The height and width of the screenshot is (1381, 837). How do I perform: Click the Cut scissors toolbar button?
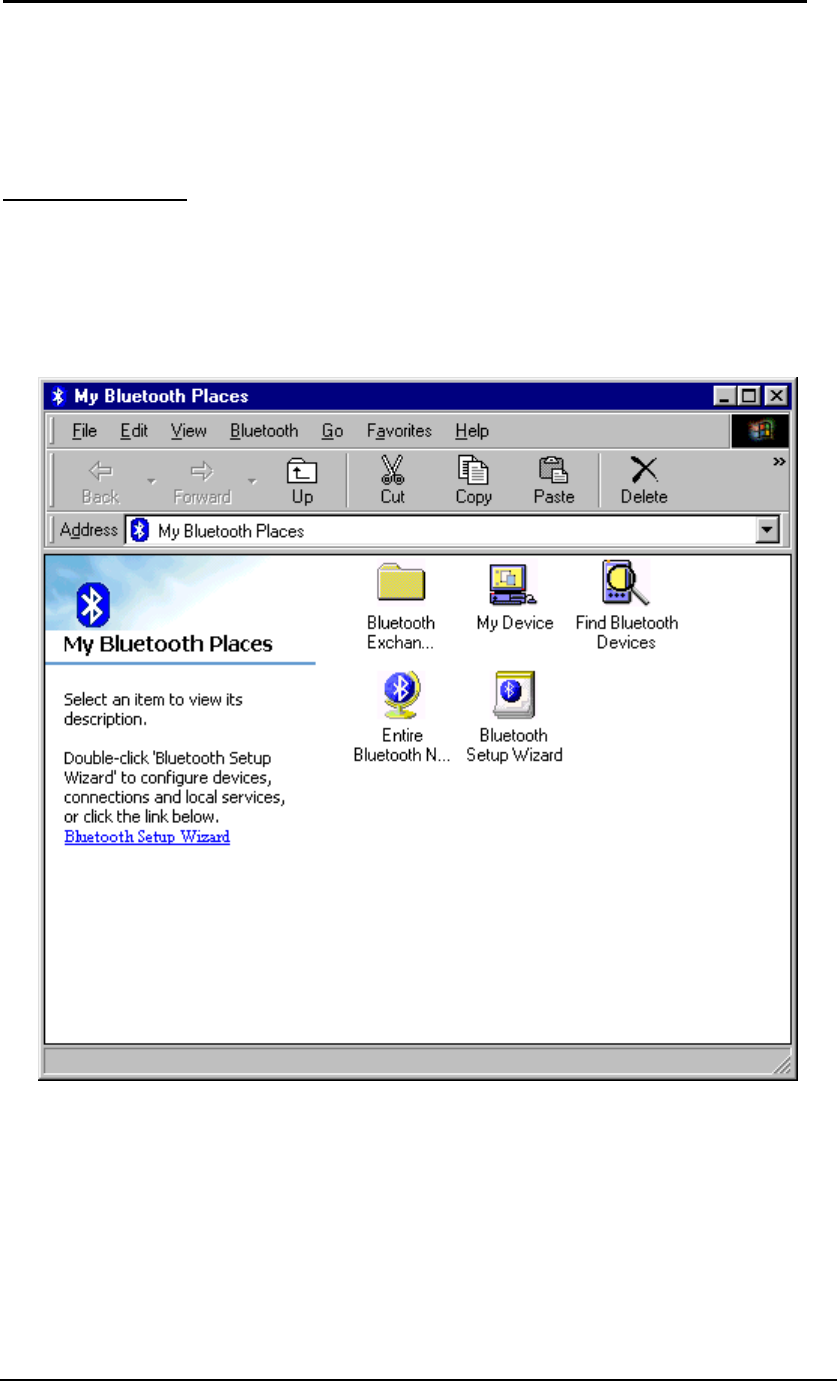coord(392,479)
